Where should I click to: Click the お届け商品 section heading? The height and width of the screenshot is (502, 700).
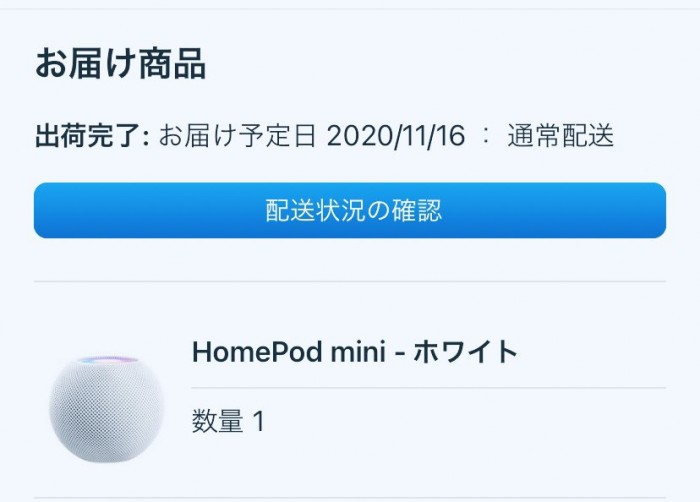pyautogui.click(x=120, y=63)
